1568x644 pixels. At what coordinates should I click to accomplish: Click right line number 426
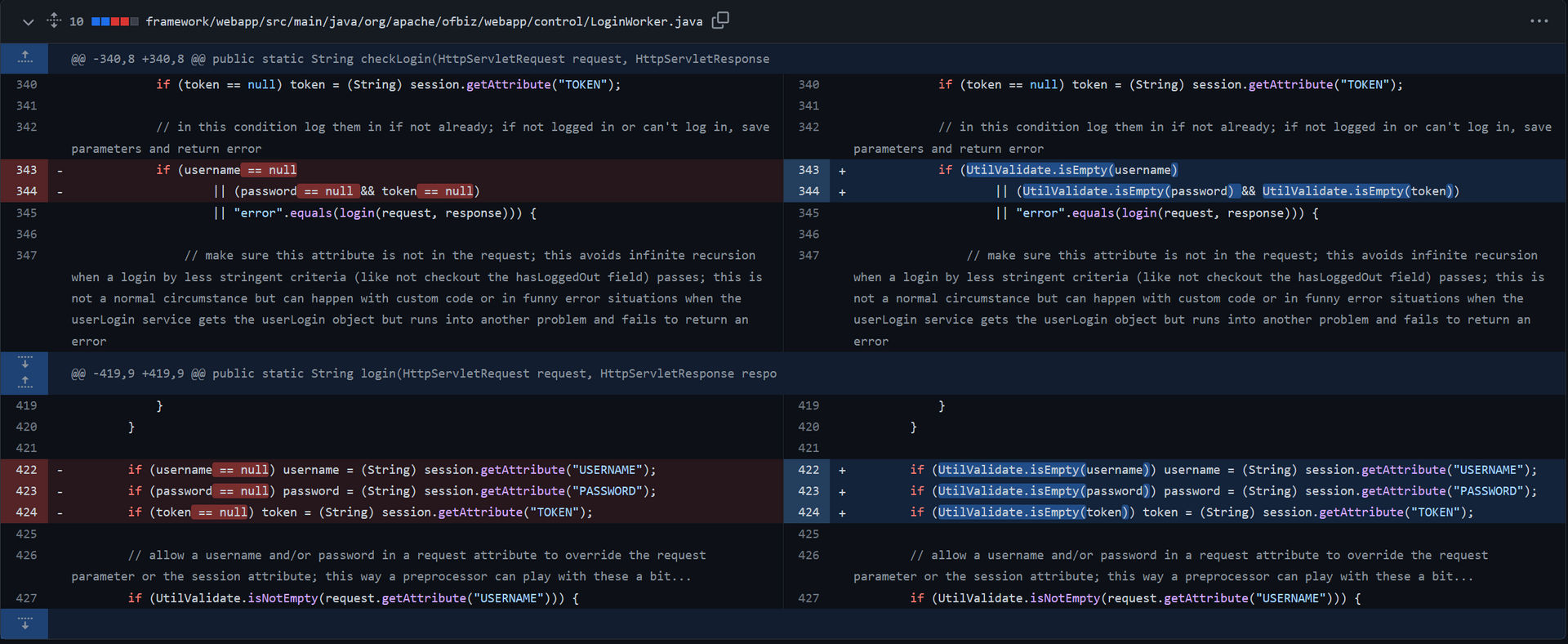point(808,556)
